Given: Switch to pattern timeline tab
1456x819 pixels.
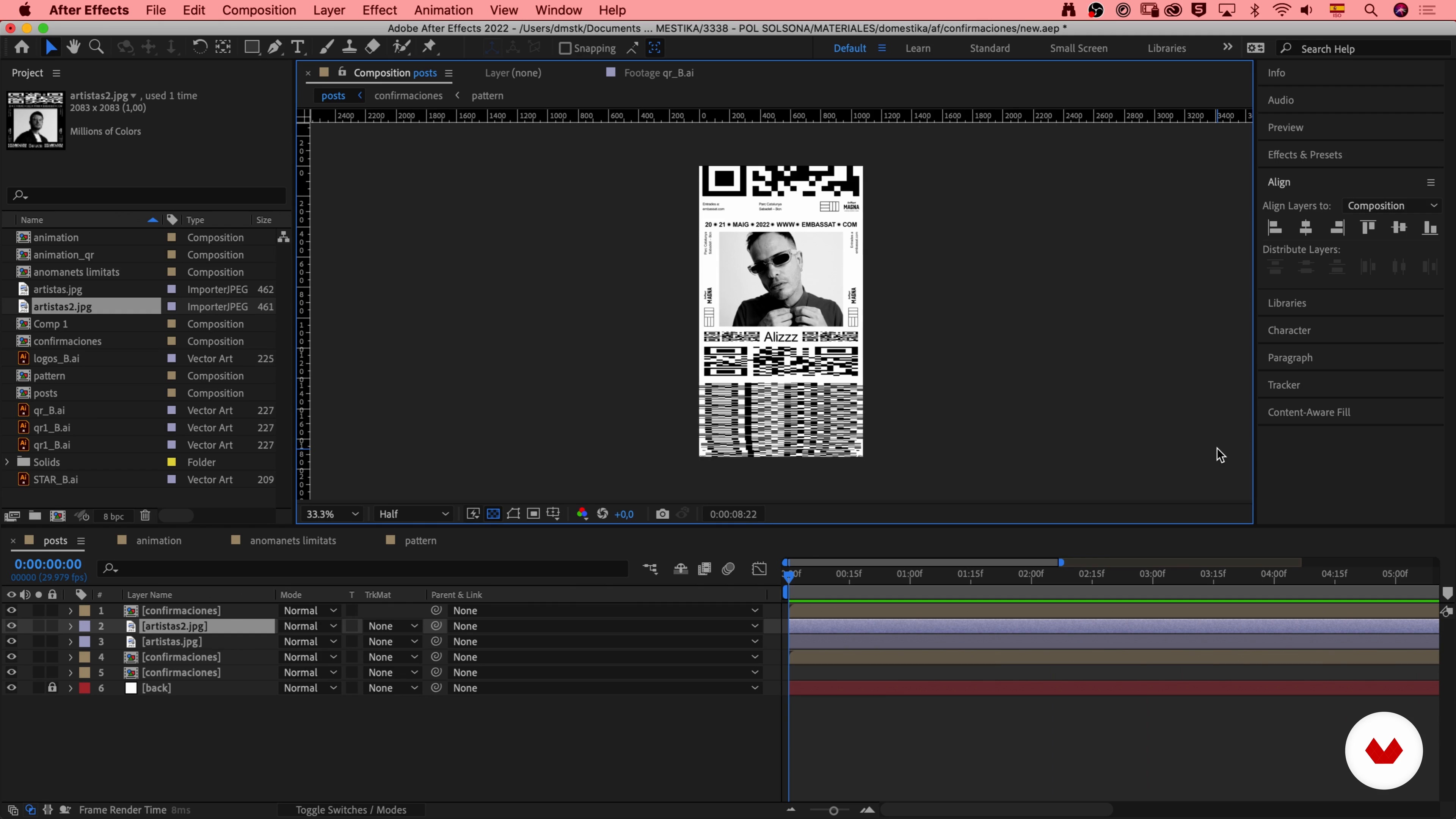Looking at the screenshot, I should click(420, 540).
